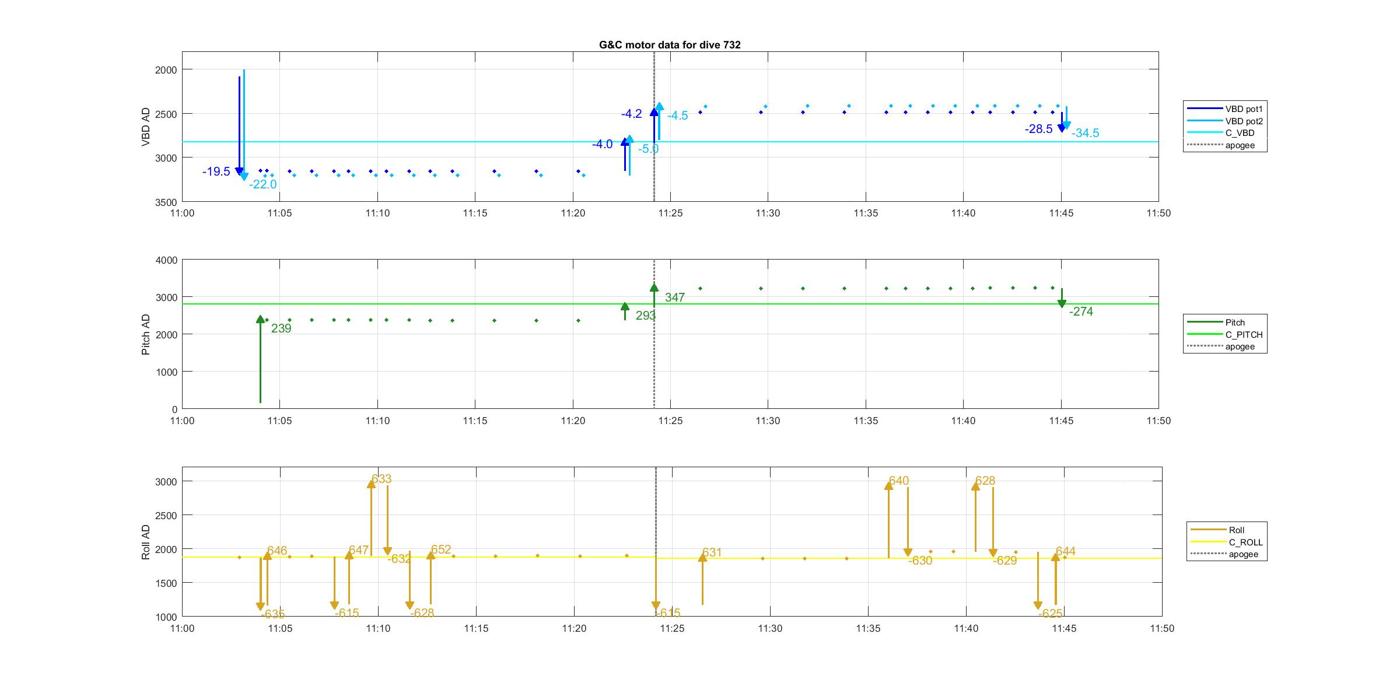Screen dimensions: 1400x693
Task: Click the "-630" roll move label
Action: (x=920, y=561)
